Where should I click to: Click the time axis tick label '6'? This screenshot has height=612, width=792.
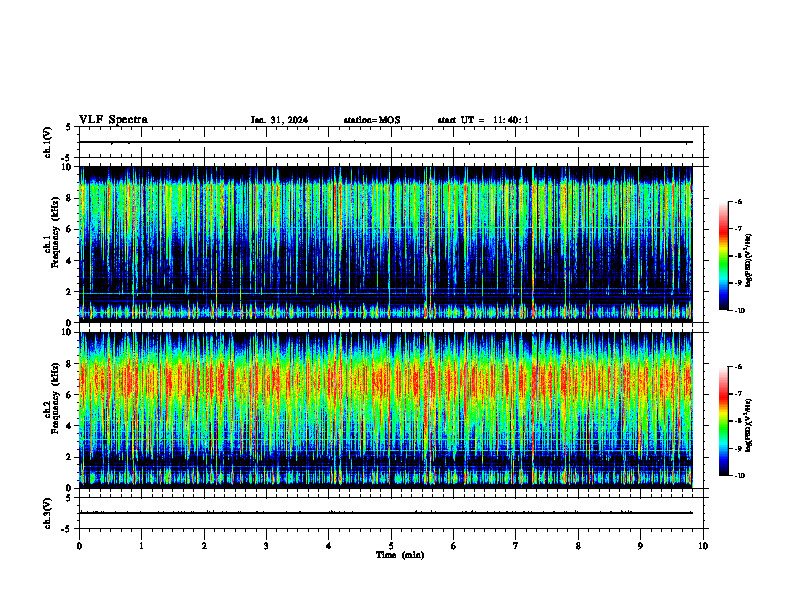(x=454, y=546)
